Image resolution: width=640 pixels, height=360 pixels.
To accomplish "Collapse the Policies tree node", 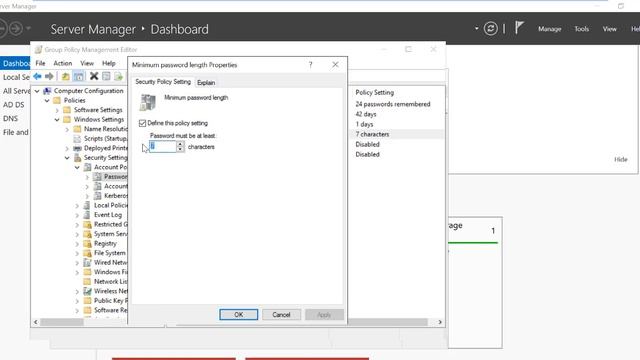I will pos(47,100).
